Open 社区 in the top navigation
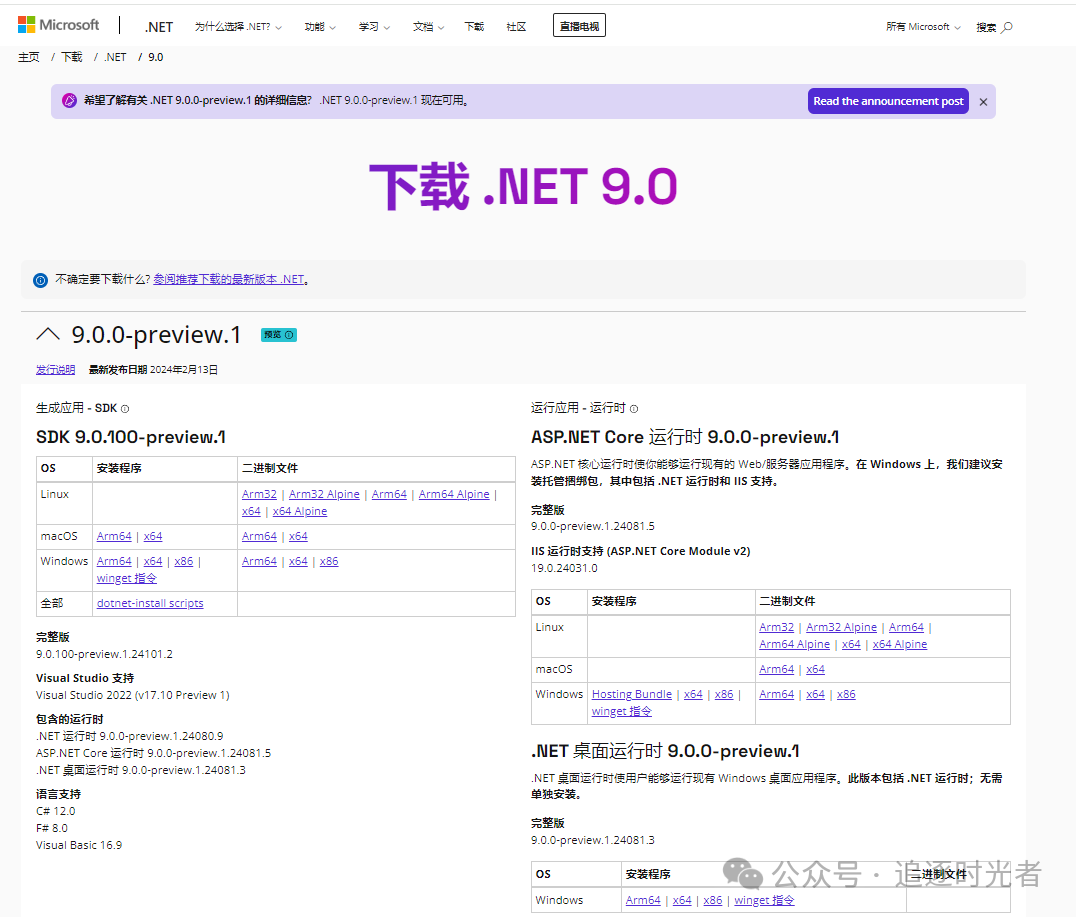 tap(516, 27)
